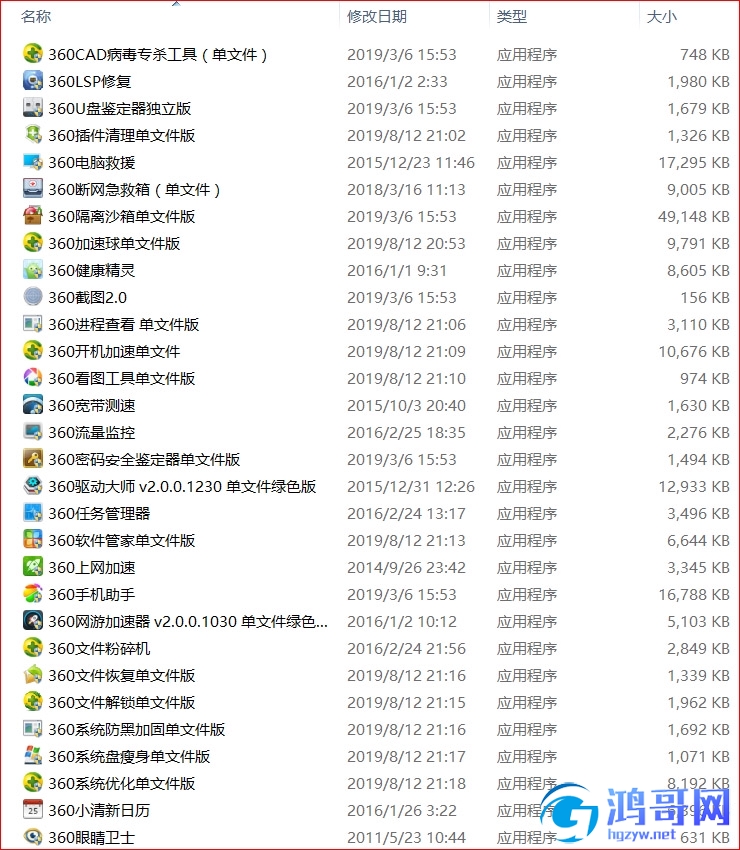Select the 360手机助手 icon
740x850 pixels.
click(x=33, y=594)
